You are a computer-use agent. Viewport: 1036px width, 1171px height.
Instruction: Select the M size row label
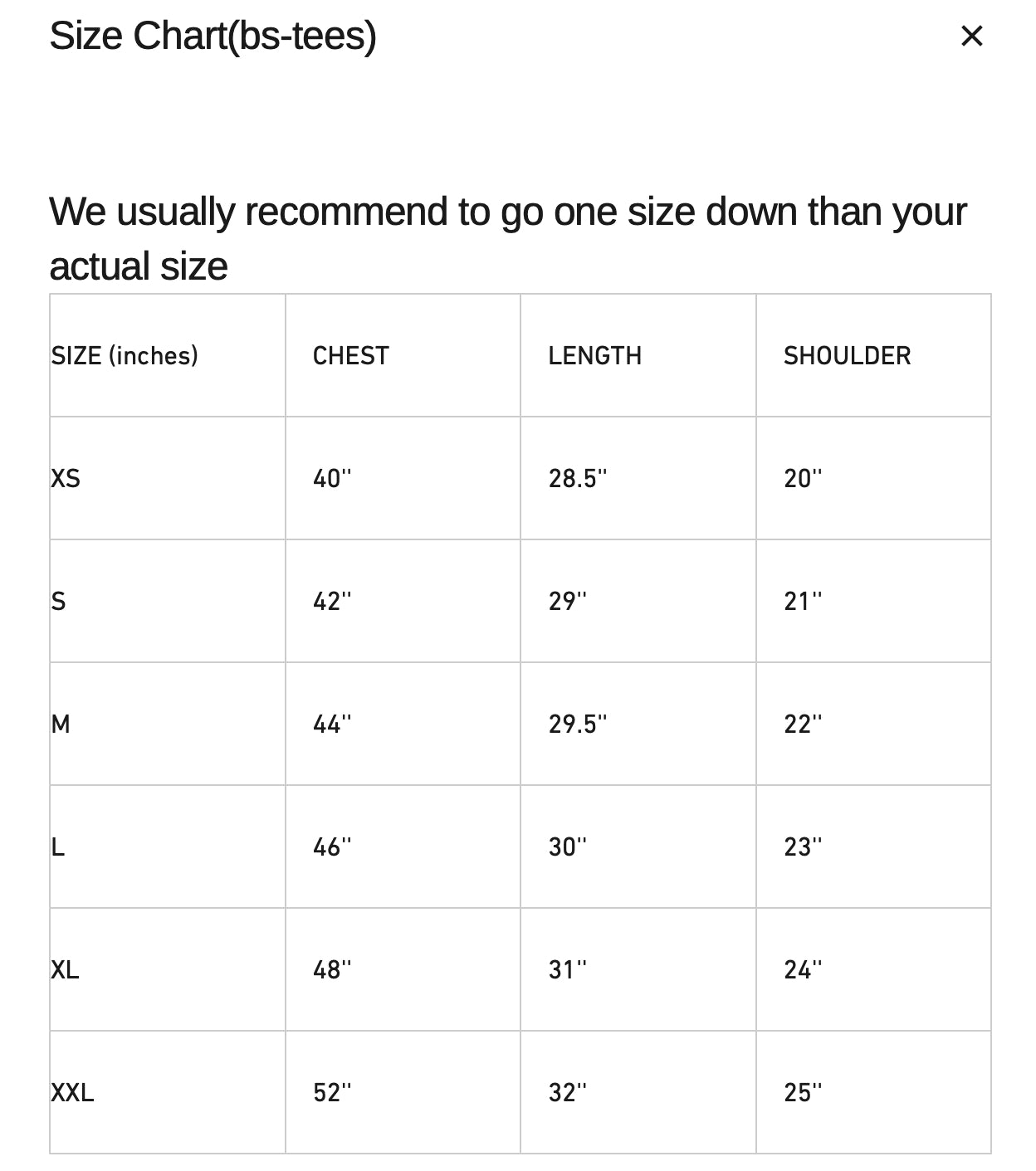coord(61,724)
